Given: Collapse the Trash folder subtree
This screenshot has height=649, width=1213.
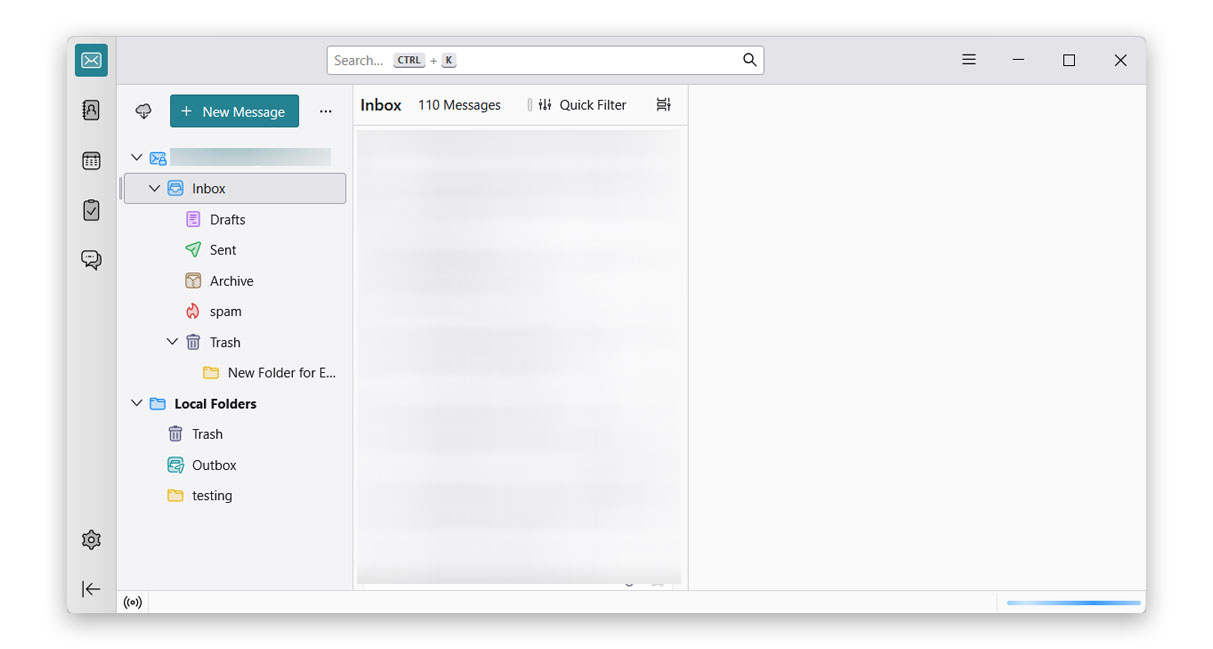Looking at the screenshot, I should pyautogui.click(x=172, y=342).
